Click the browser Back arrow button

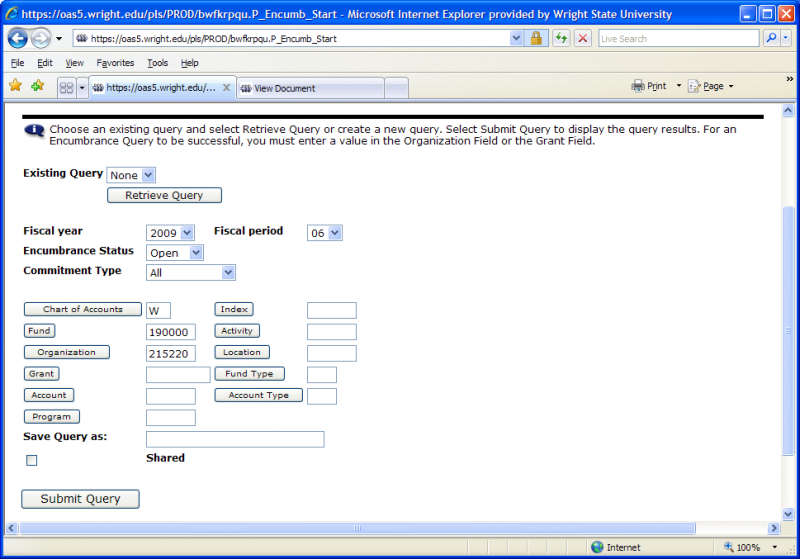17,38
